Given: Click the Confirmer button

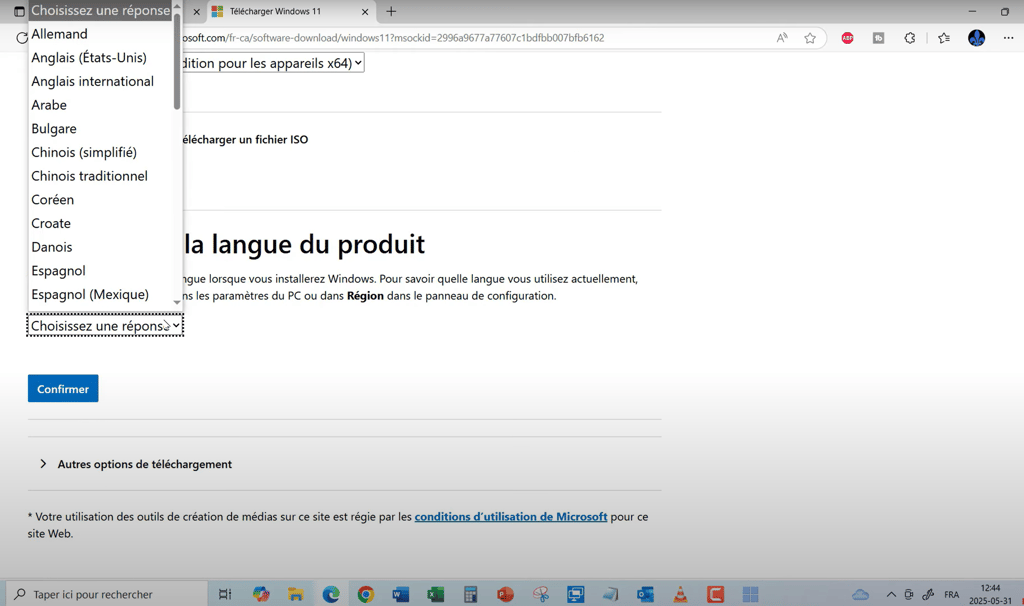Looking at the screenshot, I should tap(63, 389).
